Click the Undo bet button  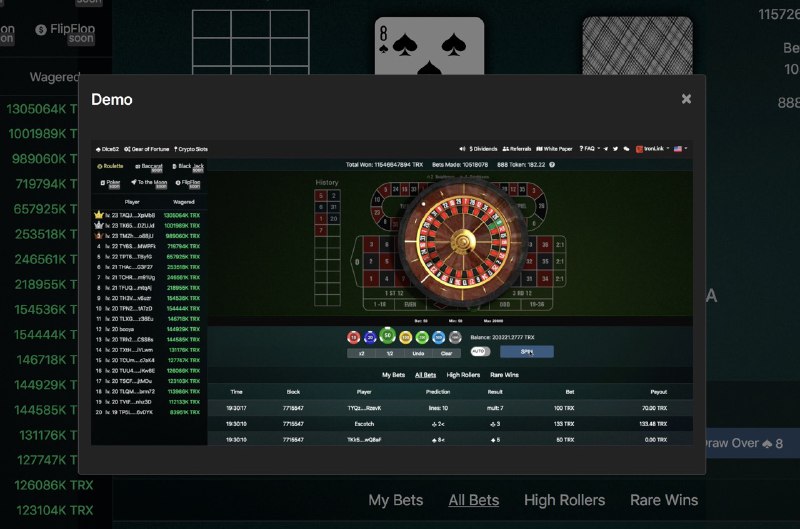point(418,354)
